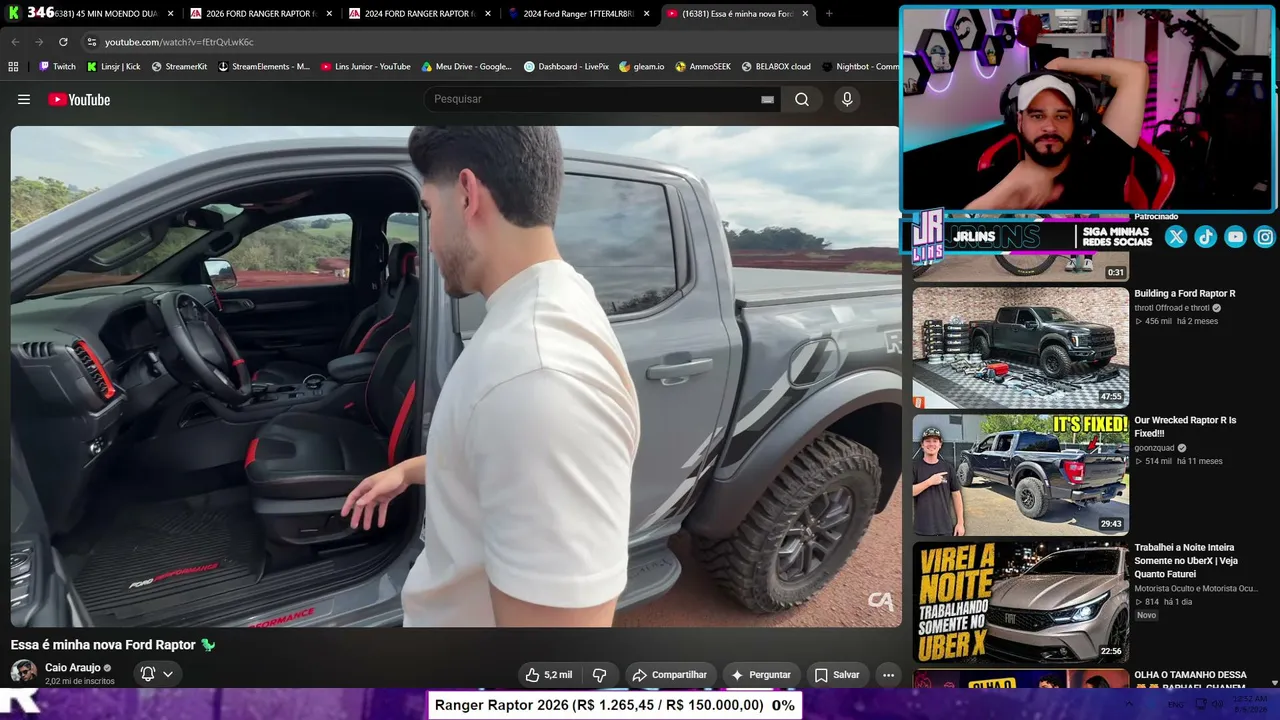The image size is (1280, 720).
Task: Select the youtube.com address bar
Action: point(490,42)
